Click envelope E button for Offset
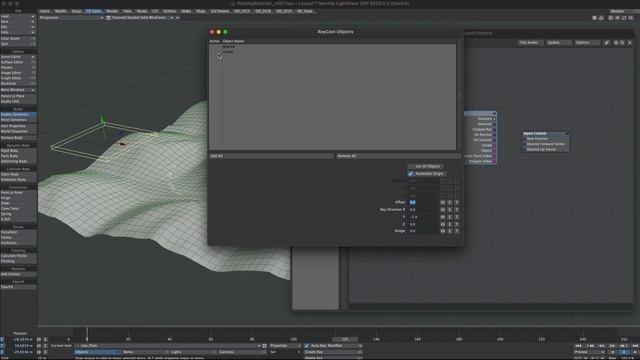640x360 pixels. (x=450, y=202)
